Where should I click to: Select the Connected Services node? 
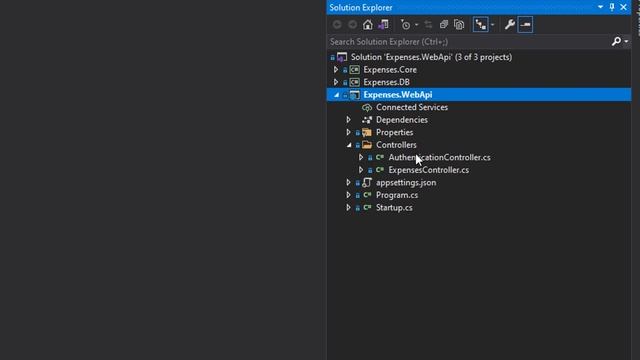click(412, 107)
